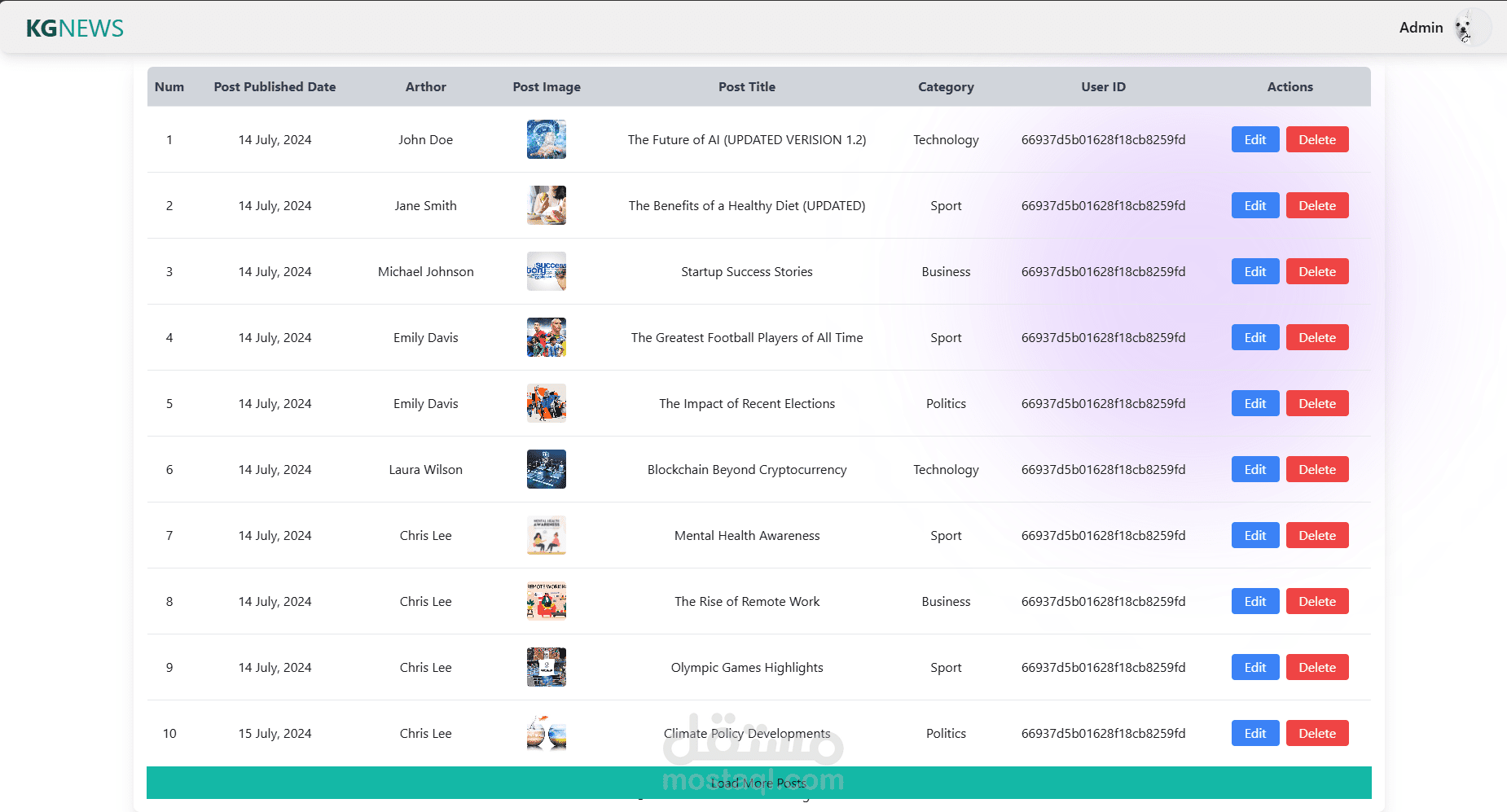This screenshot has height=812, width=1507.
Task: Delete the post 'The Future of AI'
Action: [1317, 139]
